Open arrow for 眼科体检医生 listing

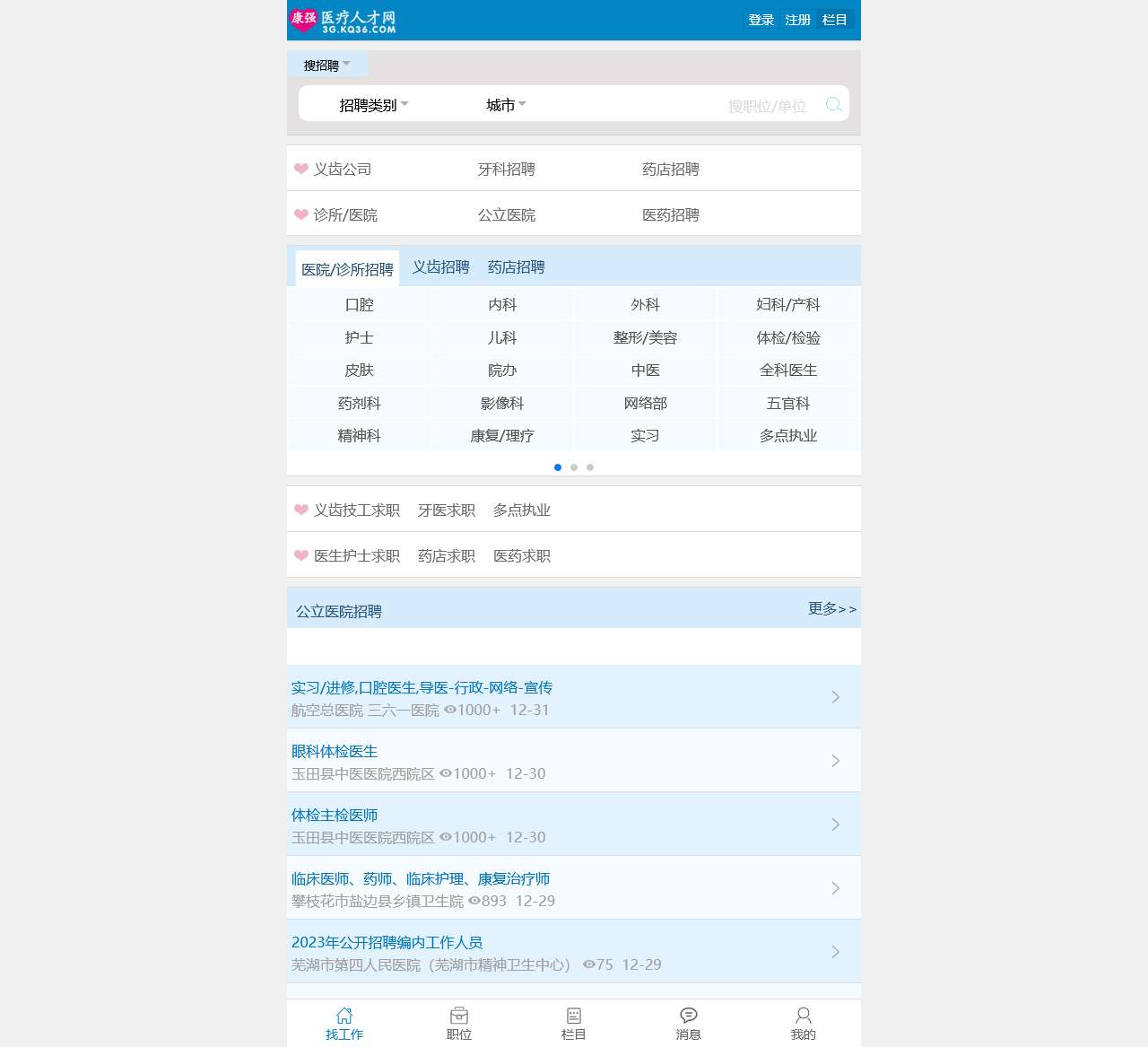pos(836,761)
